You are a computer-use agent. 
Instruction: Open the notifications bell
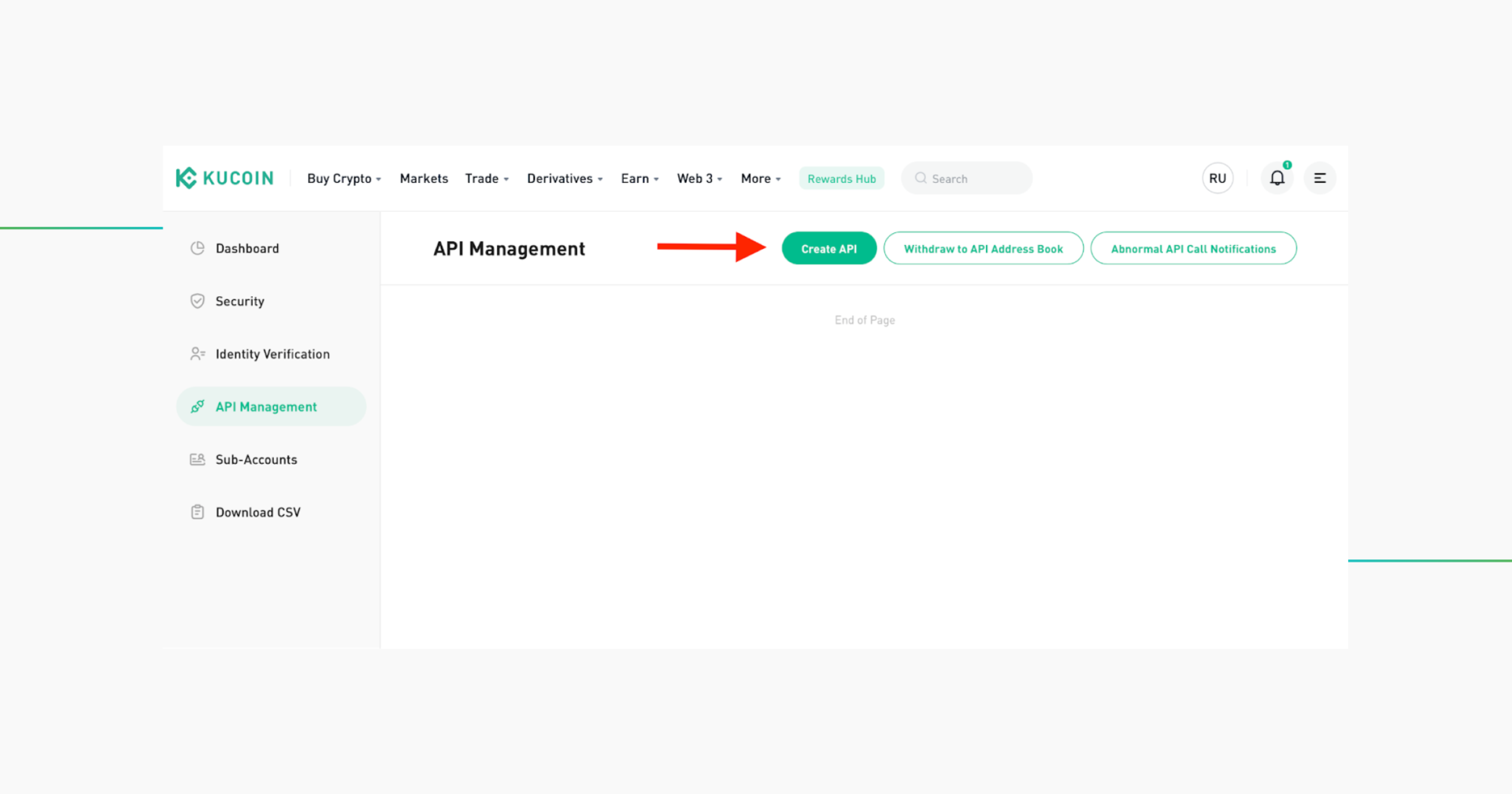[1277, 178]
